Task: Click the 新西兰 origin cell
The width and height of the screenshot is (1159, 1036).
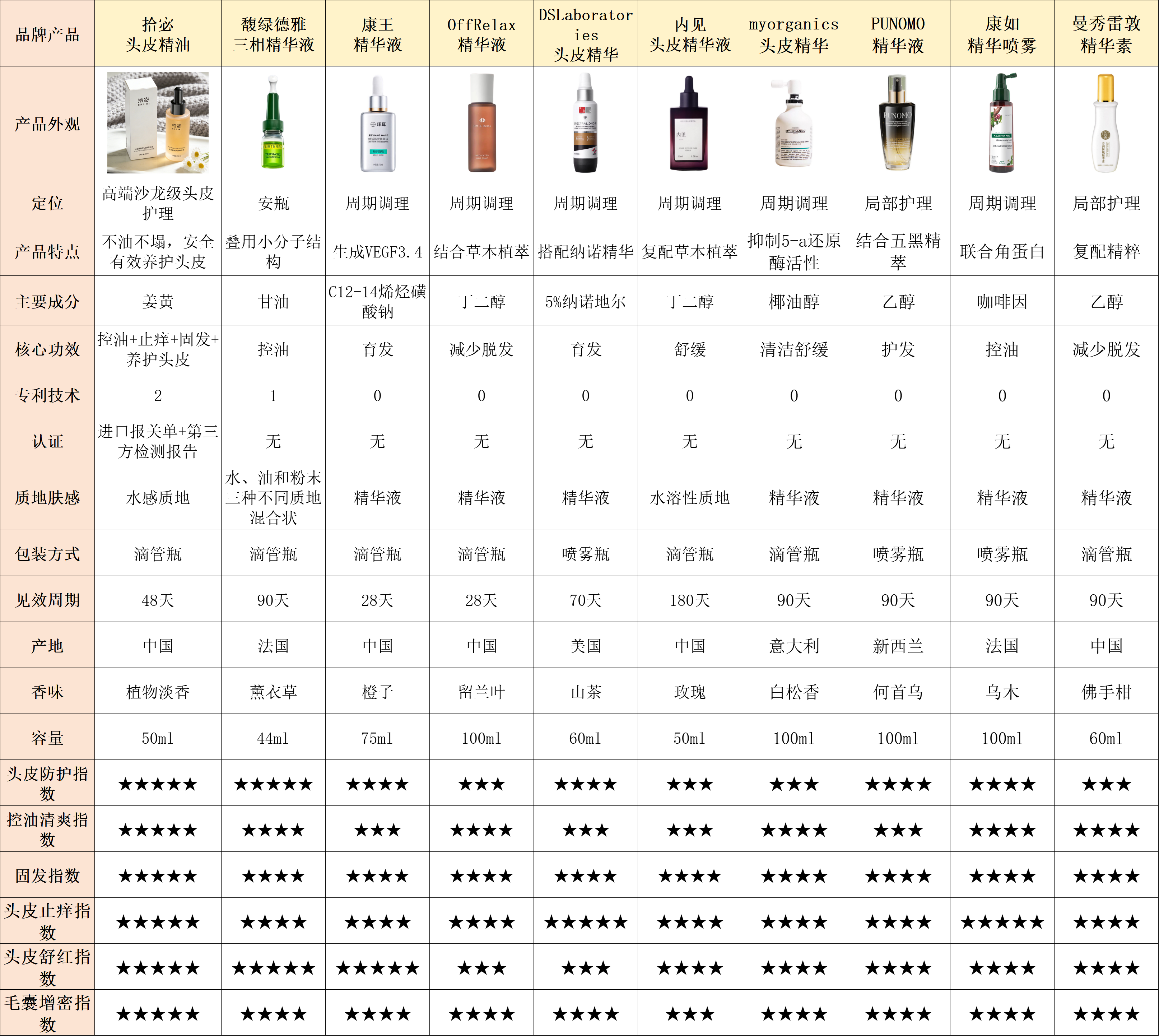Action: click(x=898, y=646)
